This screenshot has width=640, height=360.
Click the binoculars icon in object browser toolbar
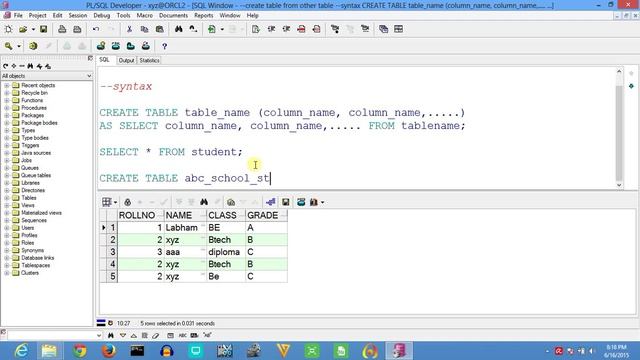pos(30,66)
